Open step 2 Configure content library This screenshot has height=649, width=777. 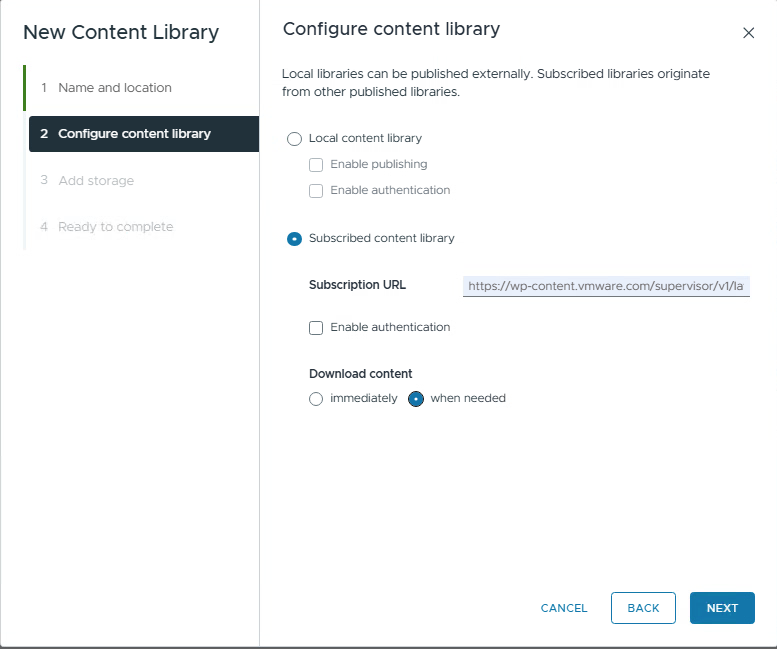click(x=134, y=134)
